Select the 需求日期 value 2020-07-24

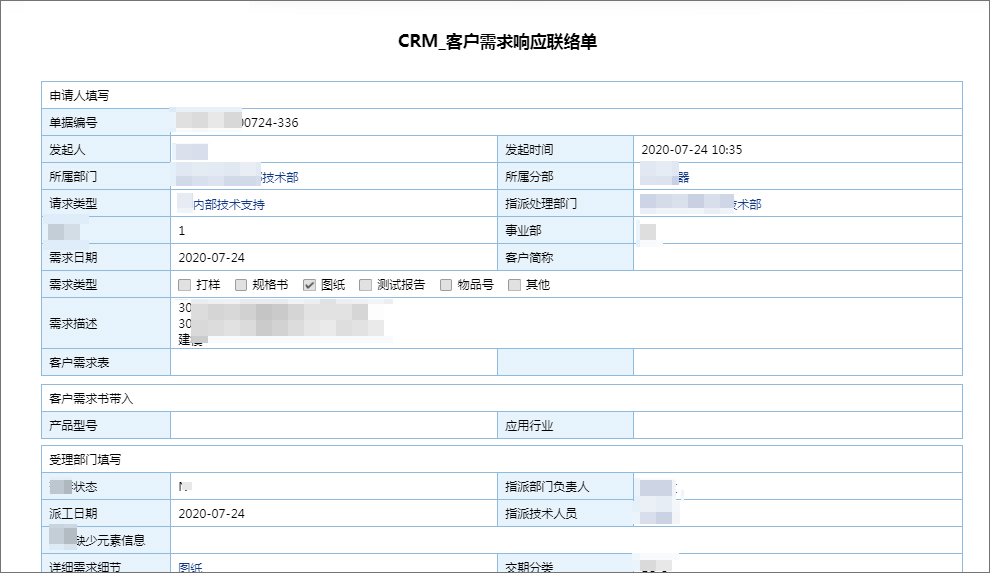[212, 257]
